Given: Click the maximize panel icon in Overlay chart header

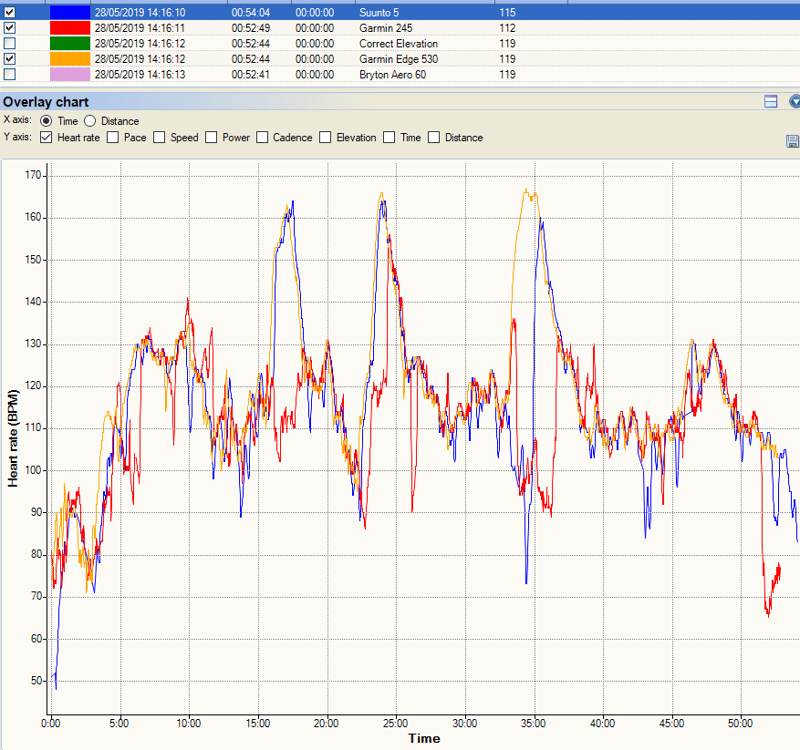Looking at the screenshot, I should 771,101.
